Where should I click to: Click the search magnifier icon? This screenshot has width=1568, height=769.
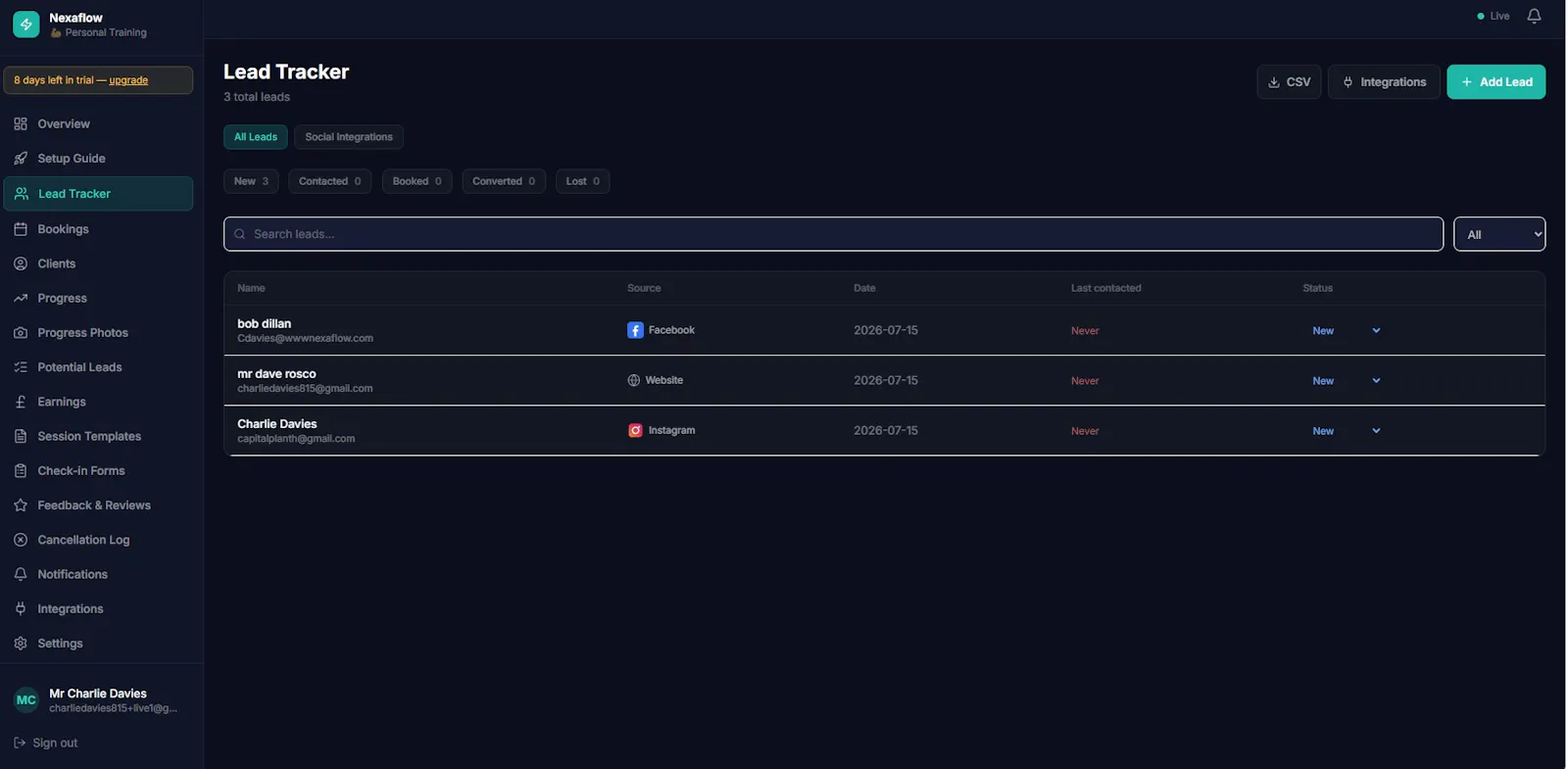[x=240, y=234]
